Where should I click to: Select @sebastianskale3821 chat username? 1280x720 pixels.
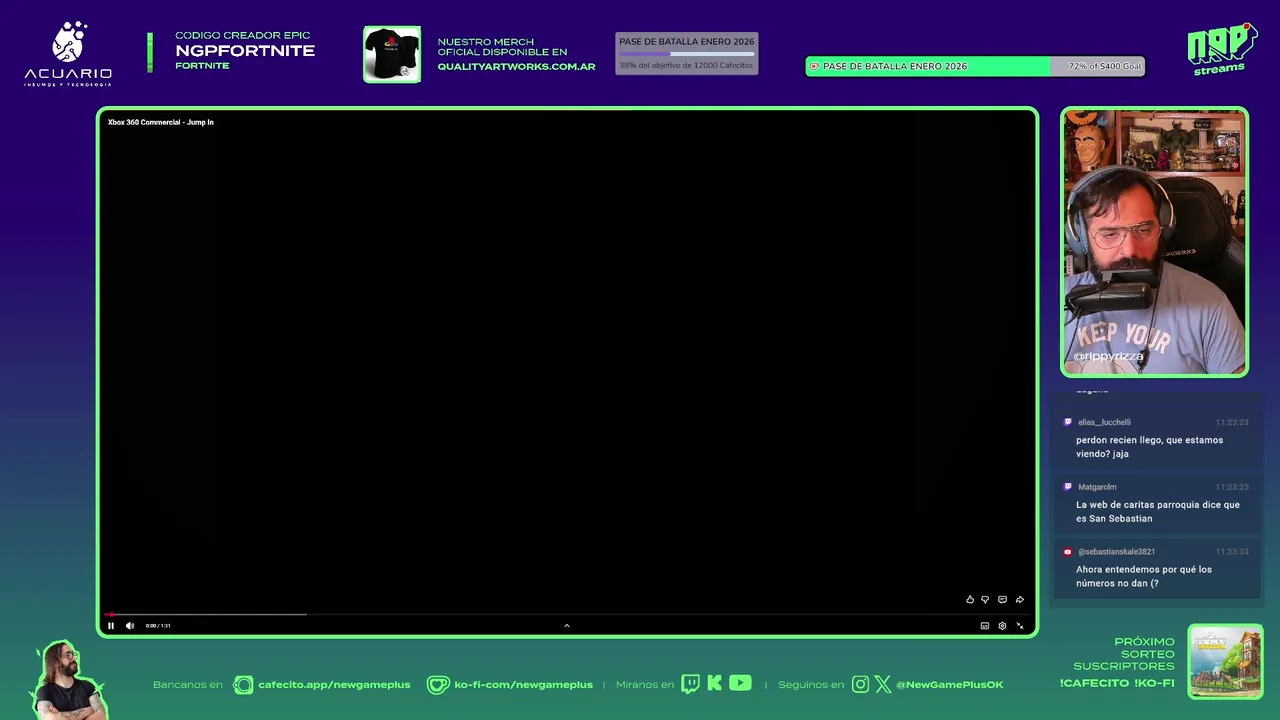pos(1116,552)
